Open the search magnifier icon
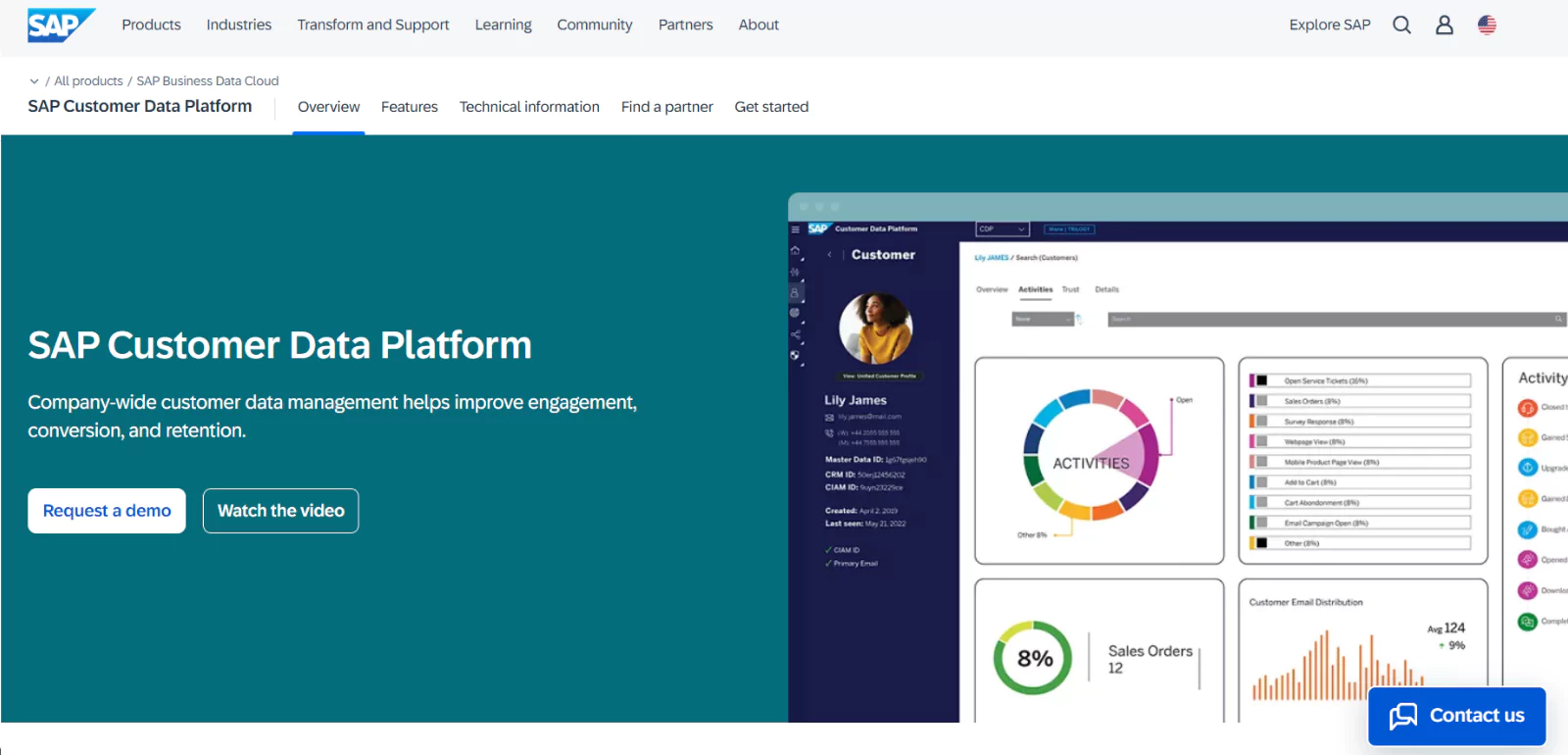This screenshot has width=1568, height=755. [x=1401, y=25]
